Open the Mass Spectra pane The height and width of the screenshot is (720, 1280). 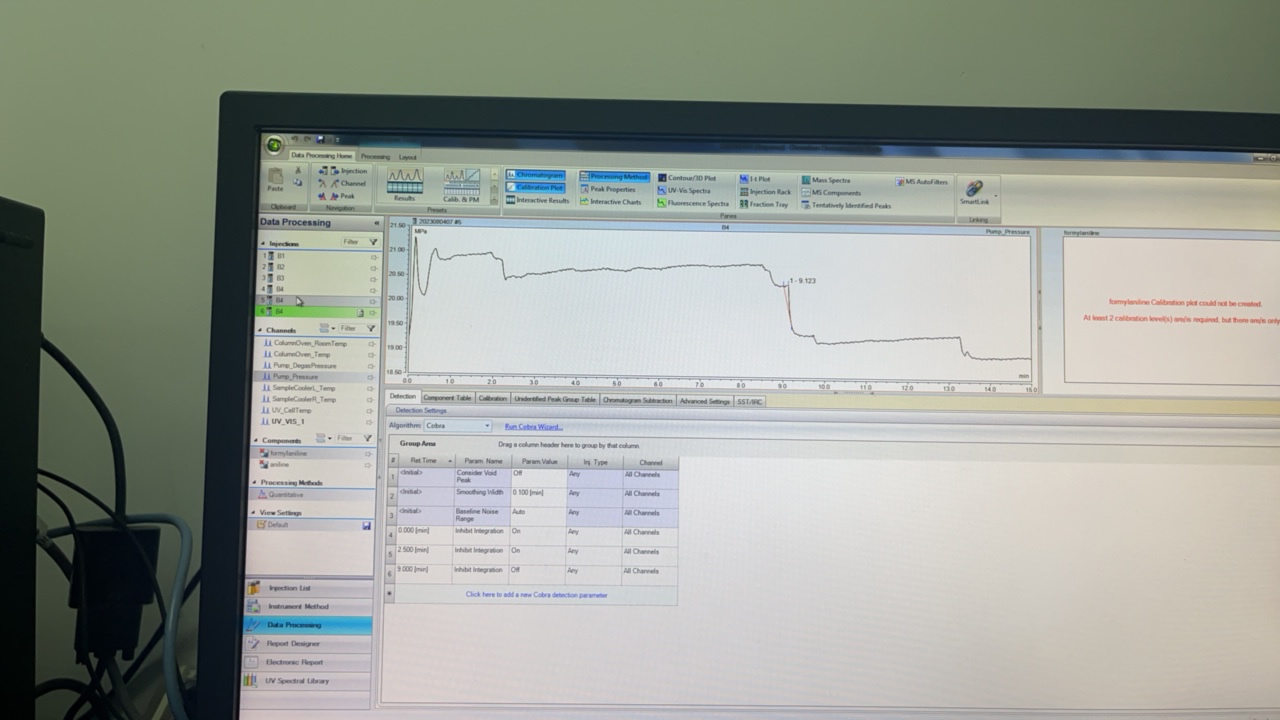point(825,180)
